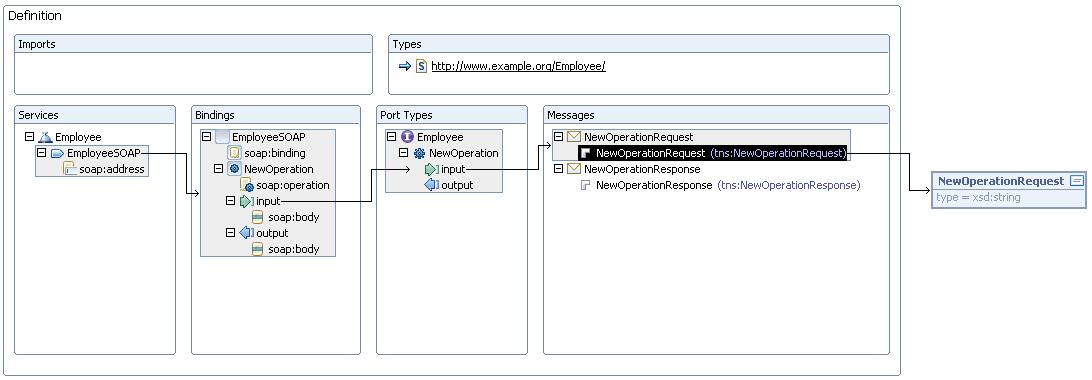
Task: Select the NewOperationResponse message name
Action: 642,169
